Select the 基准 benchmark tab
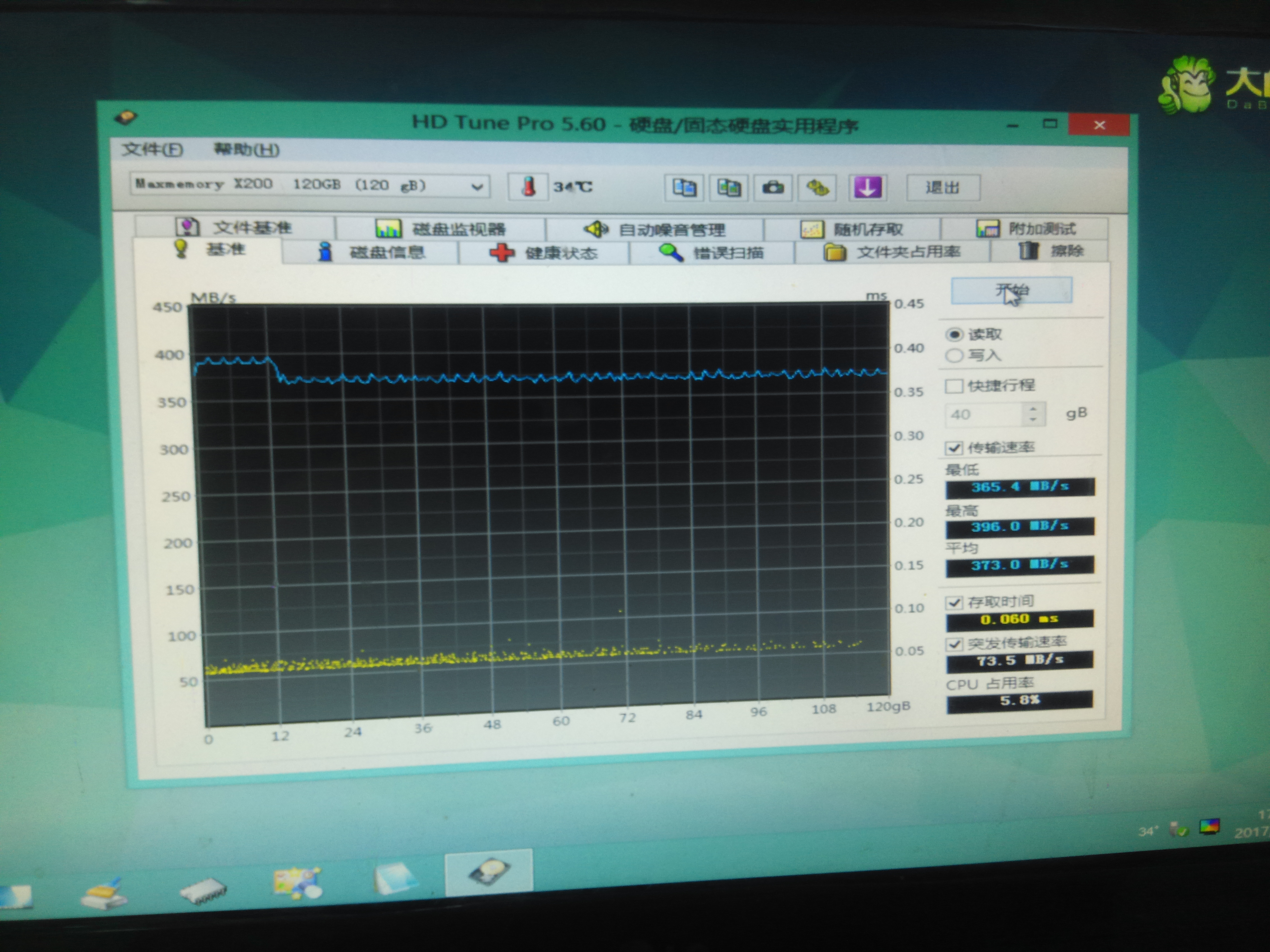The image size is (1270, 952). coord(208,250)
